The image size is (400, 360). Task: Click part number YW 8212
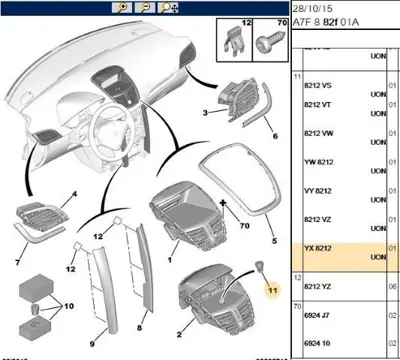pos(318,162)
